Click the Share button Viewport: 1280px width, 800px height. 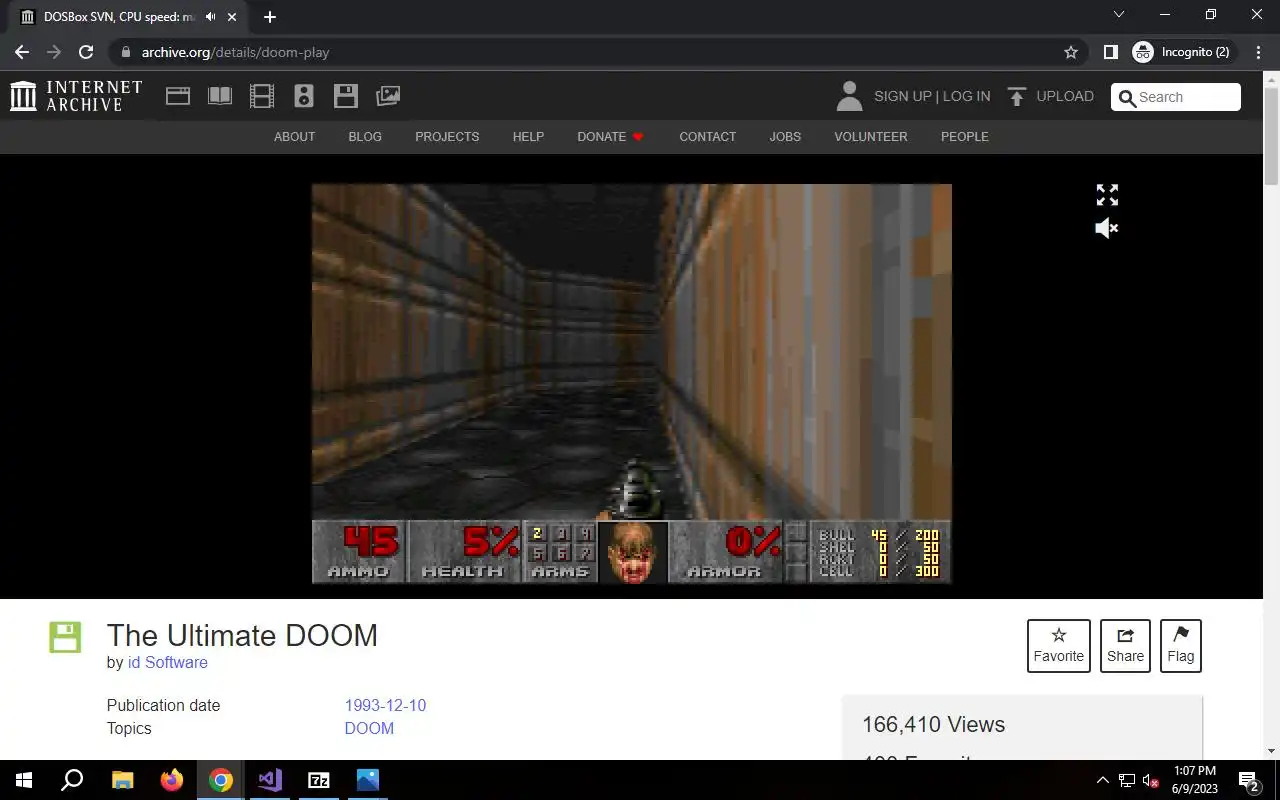[x=1125, y=646]
